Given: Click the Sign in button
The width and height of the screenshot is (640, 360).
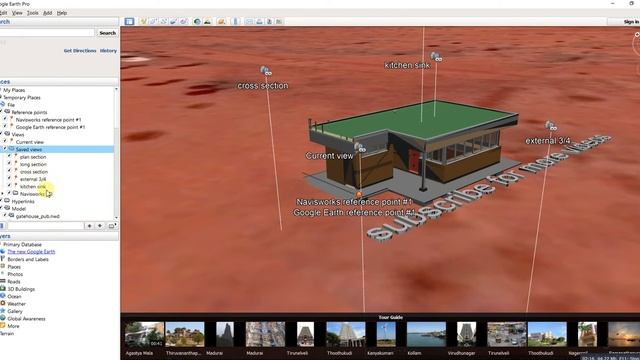Looking at the screenshot, I should pyautogui.click(x=631, y=22).
